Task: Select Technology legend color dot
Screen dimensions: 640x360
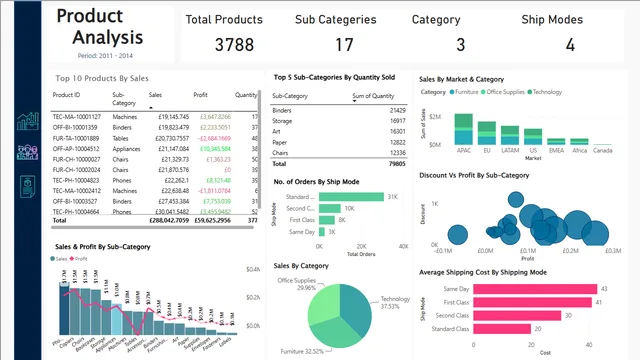Action: tap(530, 92)
